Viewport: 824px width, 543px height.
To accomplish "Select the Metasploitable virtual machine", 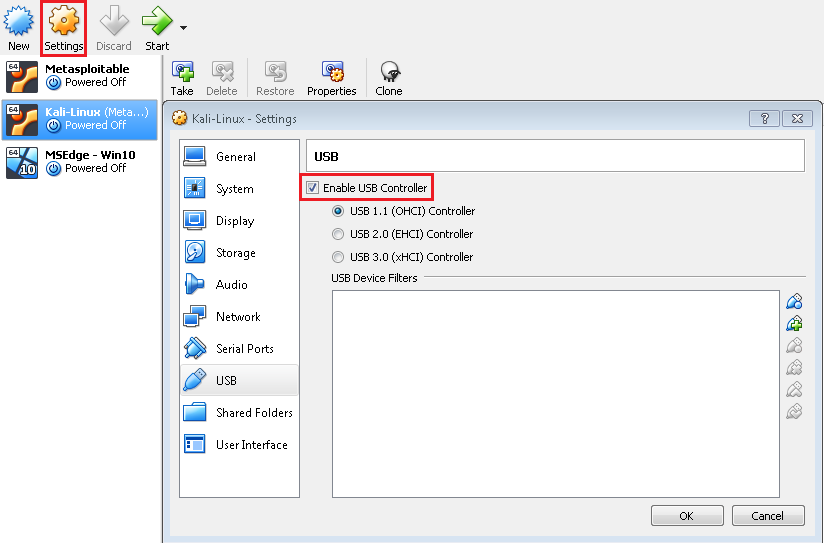I will coord(79,76).
